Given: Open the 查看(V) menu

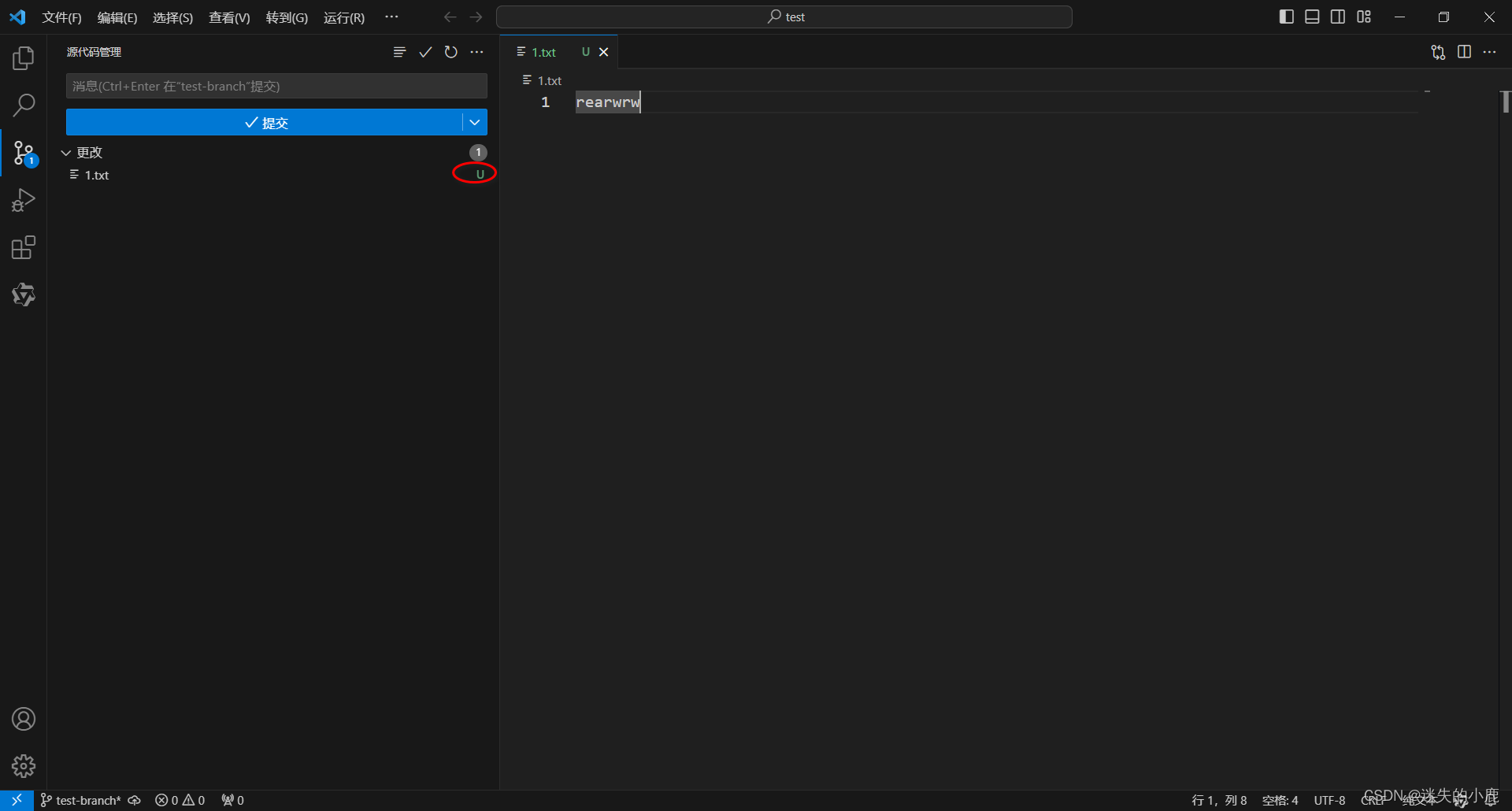Looking at the screenshot, I should click(x=229, y=17).
